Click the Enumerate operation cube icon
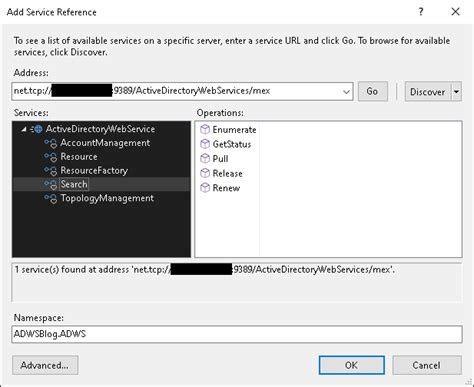 coord(205,129)
